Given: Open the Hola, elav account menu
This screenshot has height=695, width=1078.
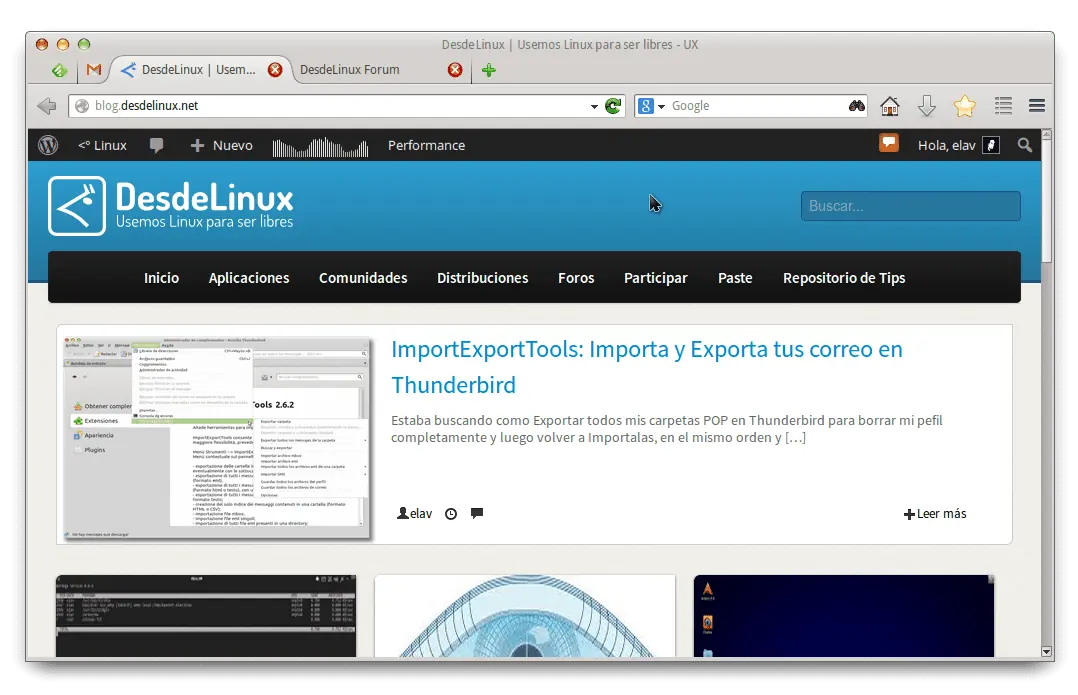Looking at the screenshot, I should tap(958, 145).
